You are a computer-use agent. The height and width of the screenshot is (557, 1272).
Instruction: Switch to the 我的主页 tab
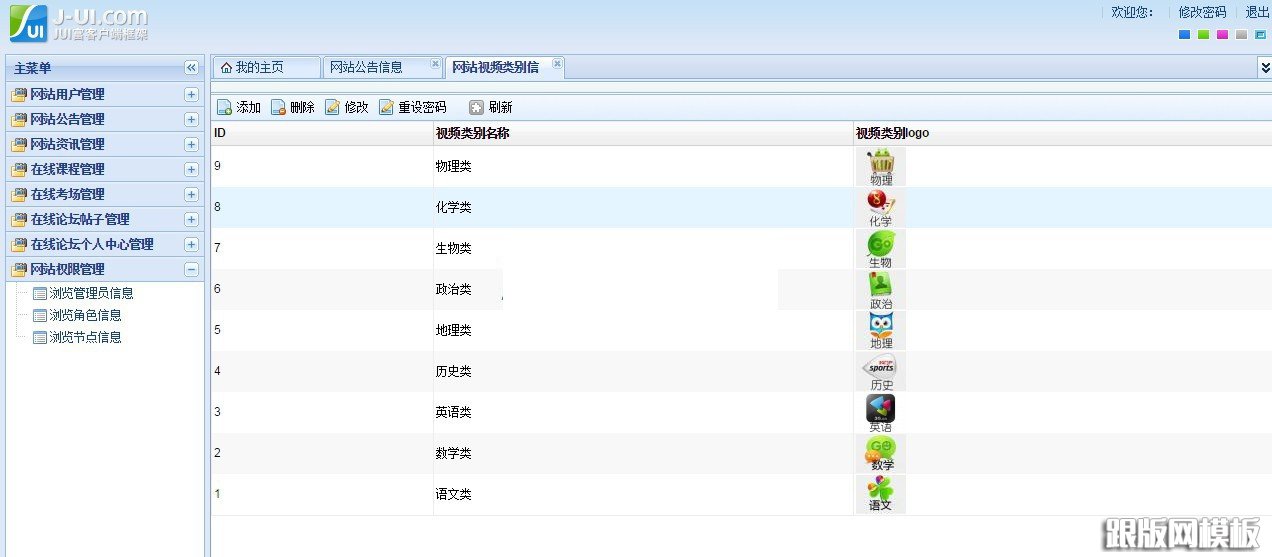tap(267, 67)
